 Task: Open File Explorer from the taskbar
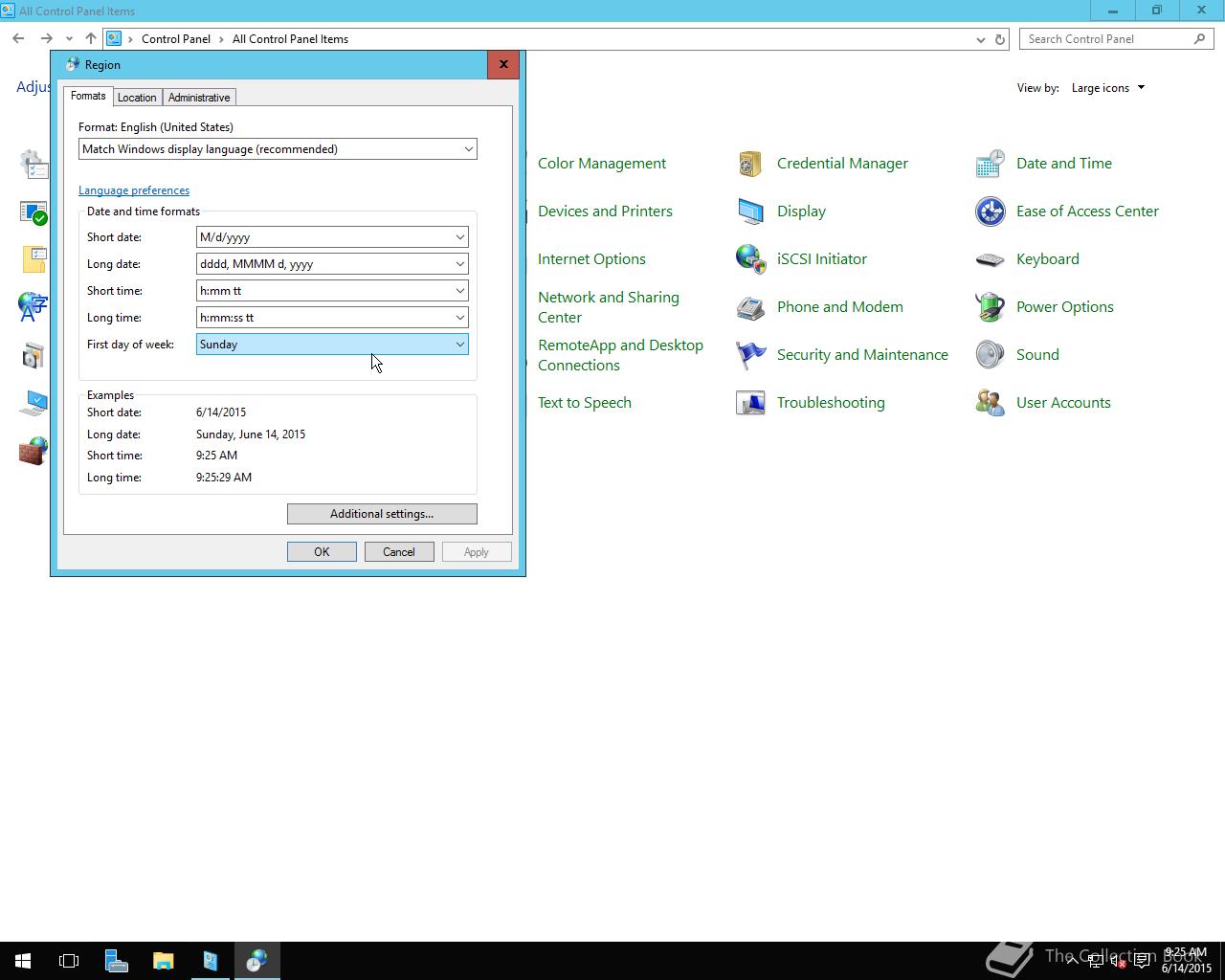point(163,961)
